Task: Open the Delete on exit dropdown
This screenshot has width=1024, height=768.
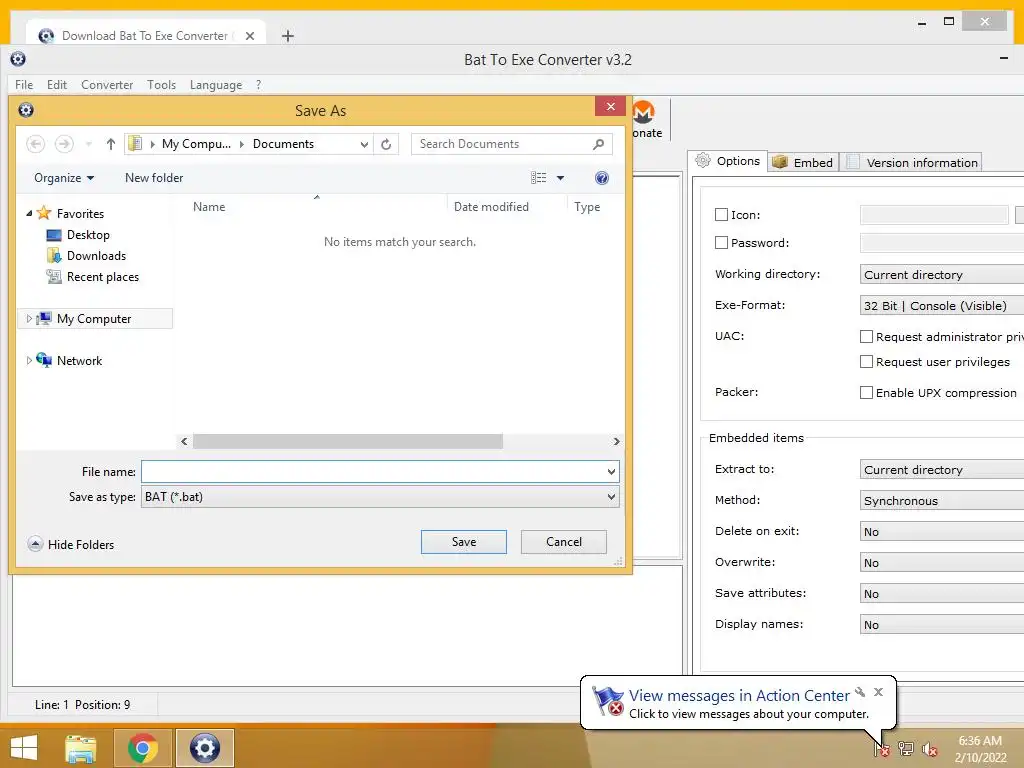Action: (x=942, y=532)
